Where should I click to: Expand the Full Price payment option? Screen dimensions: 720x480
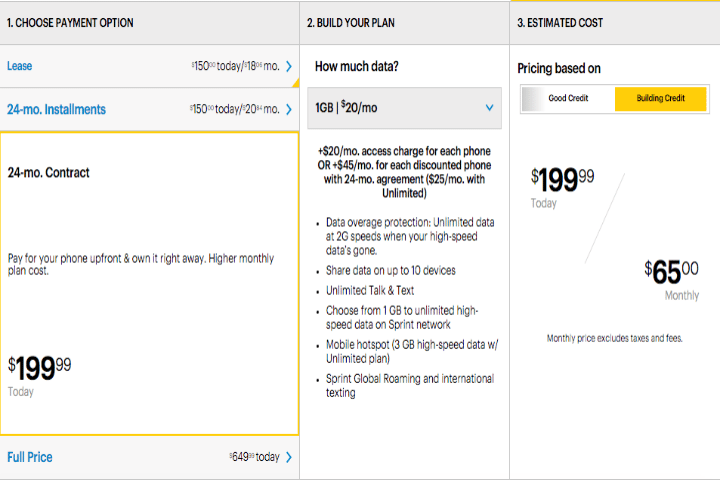tap(30, 457)
